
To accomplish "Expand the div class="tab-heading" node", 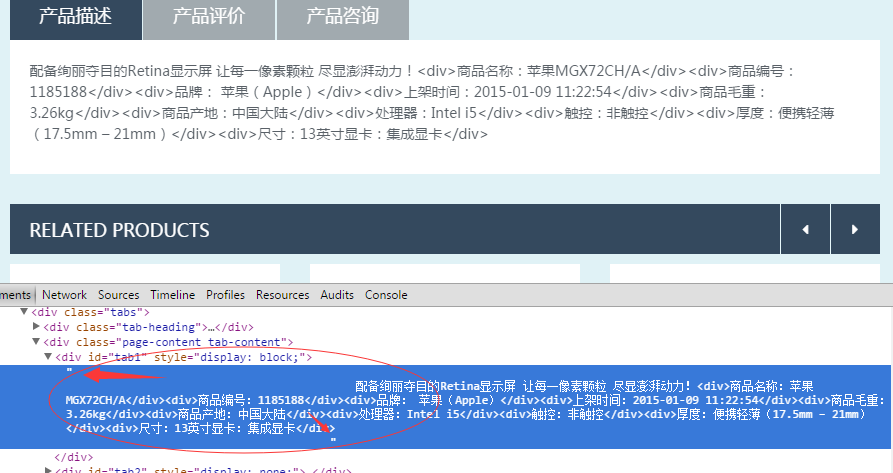I will click(x=36, y=326).
